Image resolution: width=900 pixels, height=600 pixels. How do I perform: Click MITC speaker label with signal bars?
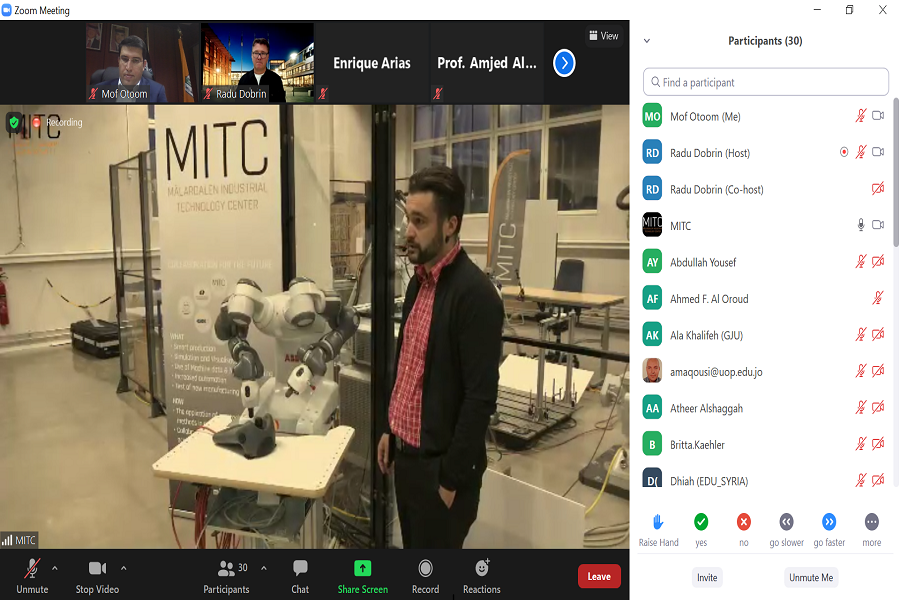coord(19,540)
